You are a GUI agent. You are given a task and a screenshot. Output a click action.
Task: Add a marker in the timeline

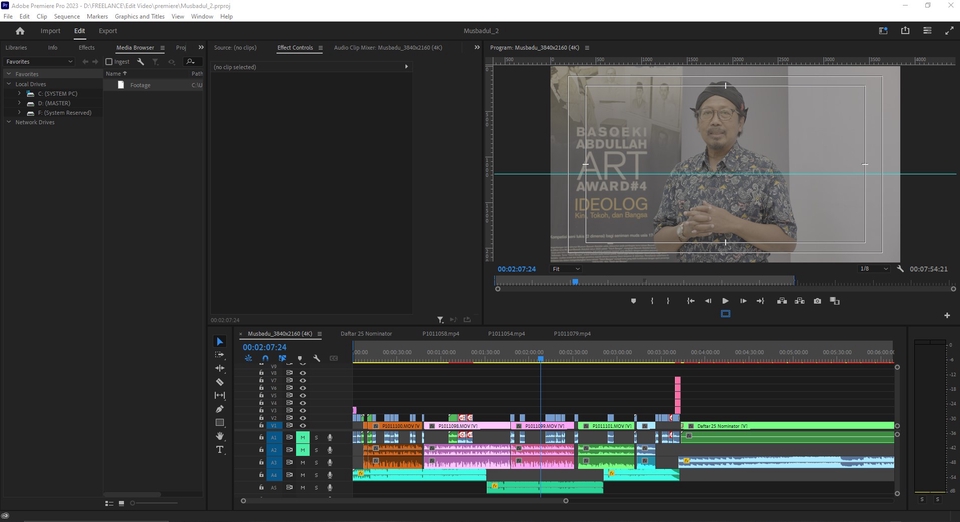tap(299, 358)
